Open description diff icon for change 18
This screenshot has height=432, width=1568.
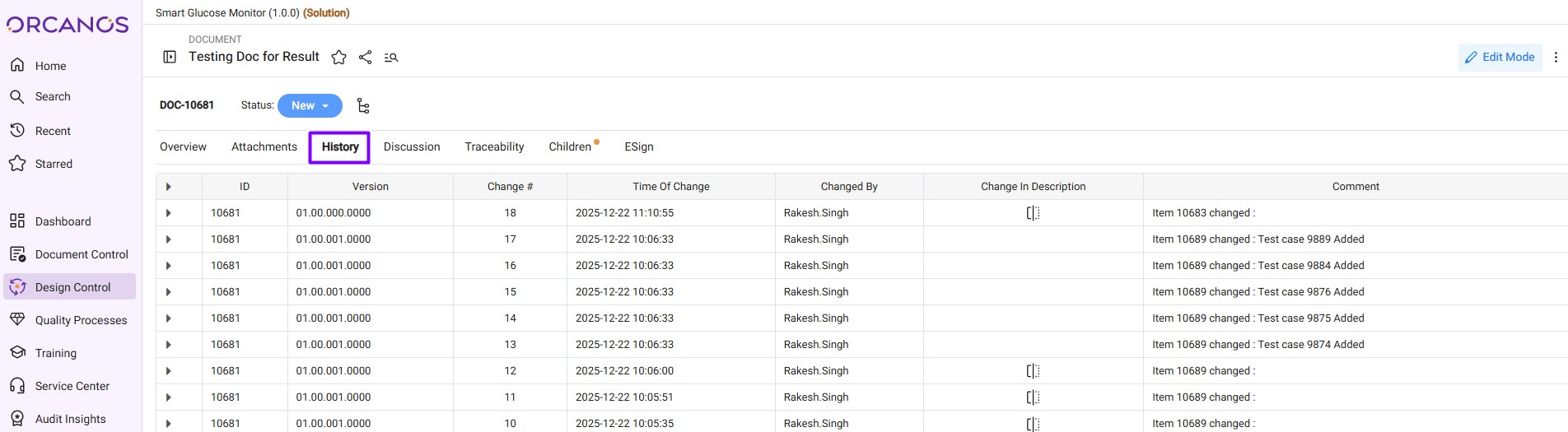1033,213
